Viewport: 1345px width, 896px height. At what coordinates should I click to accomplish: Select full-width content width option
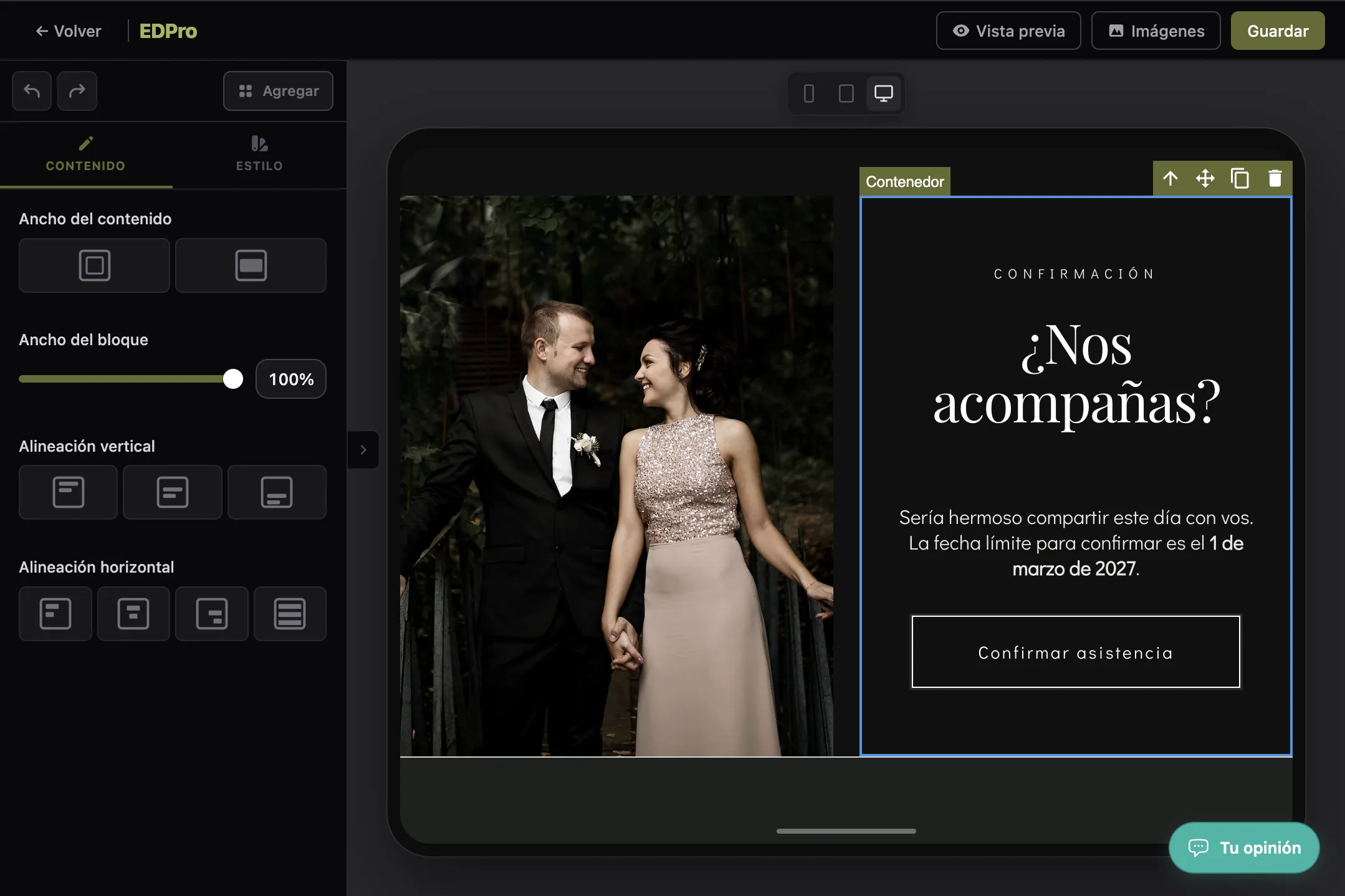pyautogui.click(x=251, y=265)
